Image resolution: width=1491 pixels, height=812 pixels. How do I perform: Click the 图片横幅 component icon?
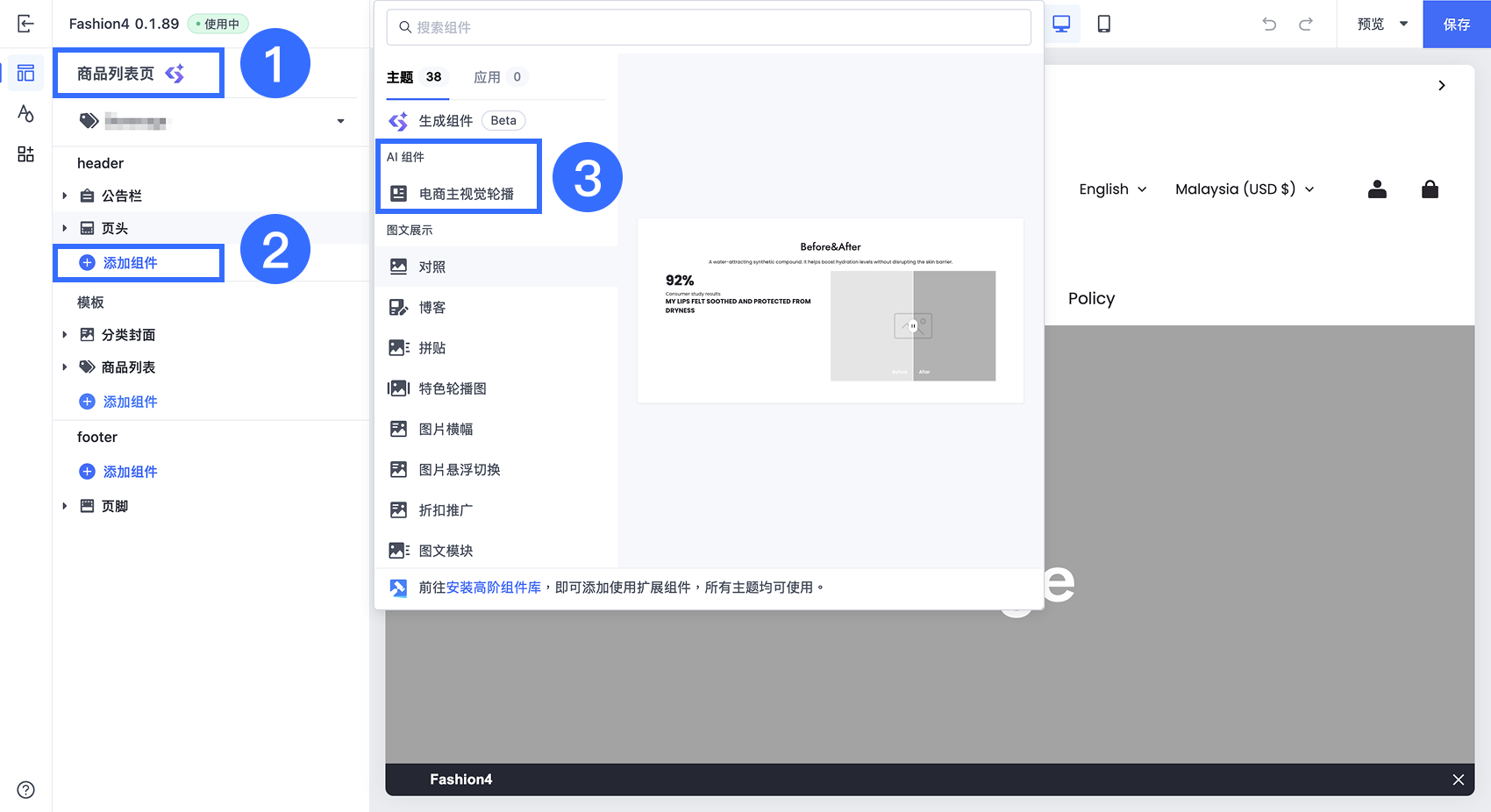click(398, 429)
